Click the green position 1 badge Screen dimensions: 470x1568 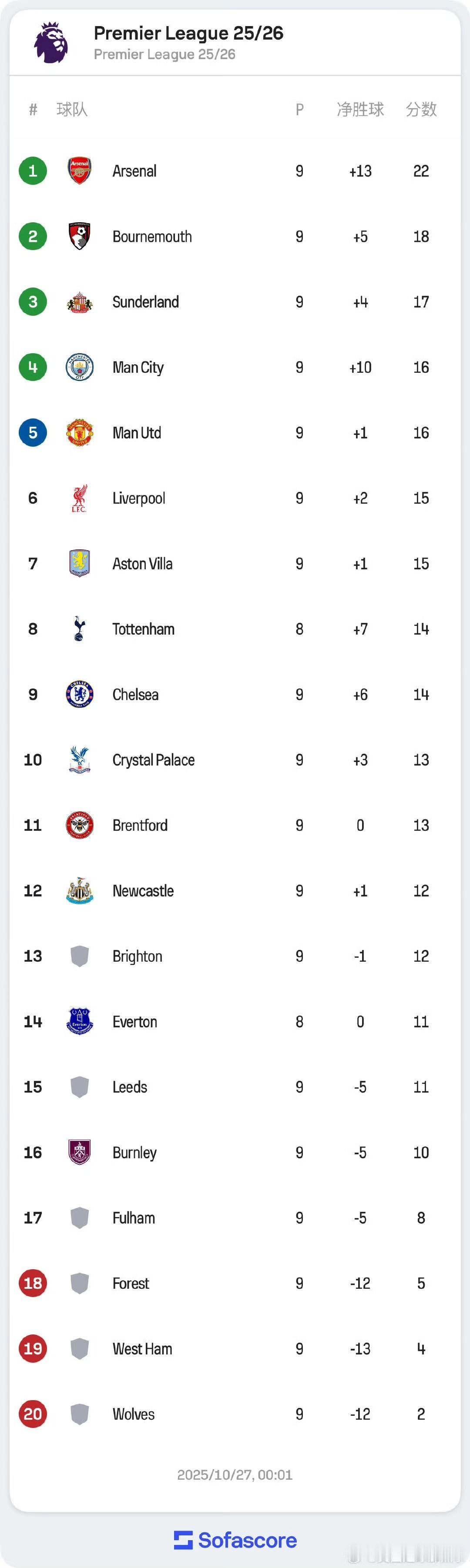(x=33, y=171)
